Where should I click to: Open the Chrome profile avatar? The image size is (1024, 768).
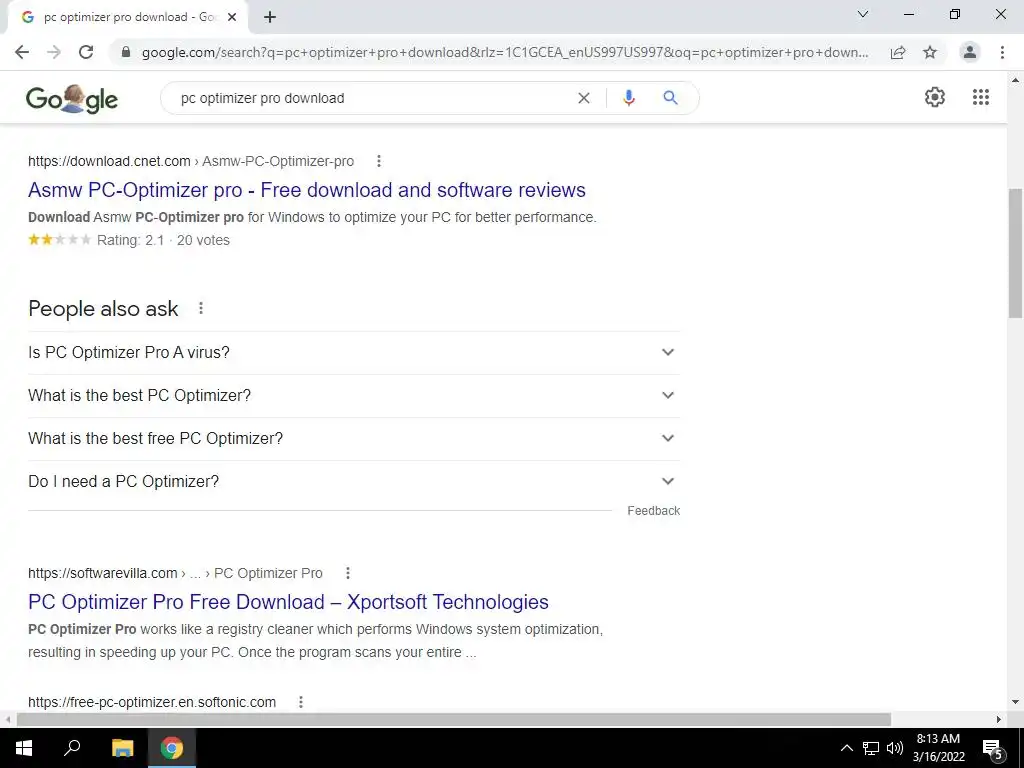(970, 52)
